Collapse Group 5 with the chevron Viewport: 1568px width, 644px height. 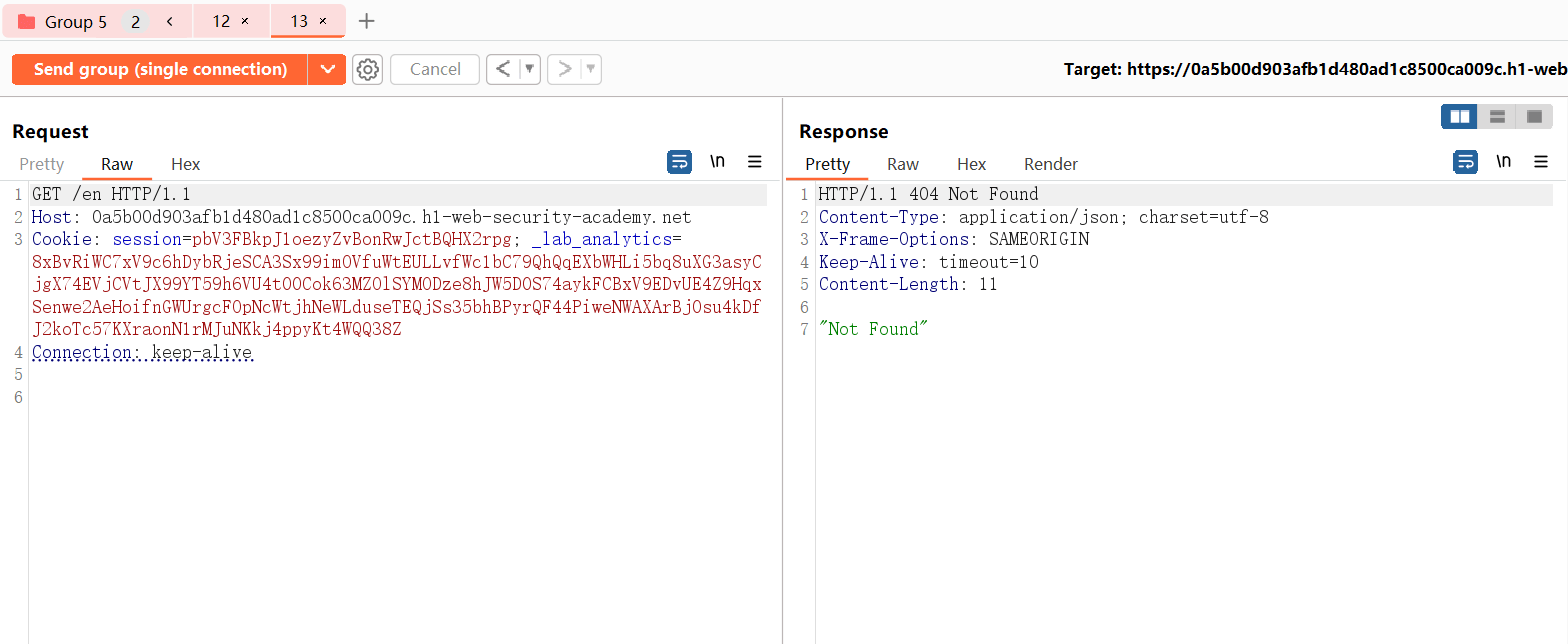(169, 21)
